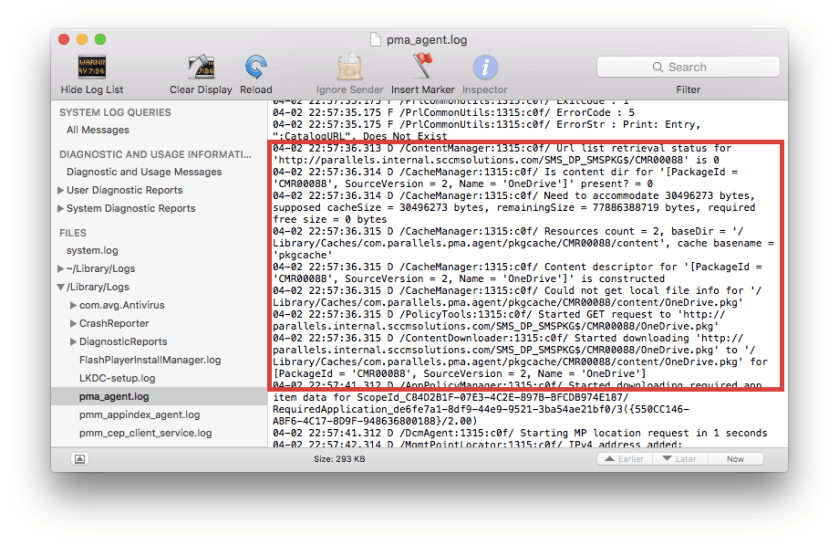Image resolution: width=839 pixels, height=545 pixels.
Task: Click the magnifier icon in Search field
Action: tap(658, 67)
